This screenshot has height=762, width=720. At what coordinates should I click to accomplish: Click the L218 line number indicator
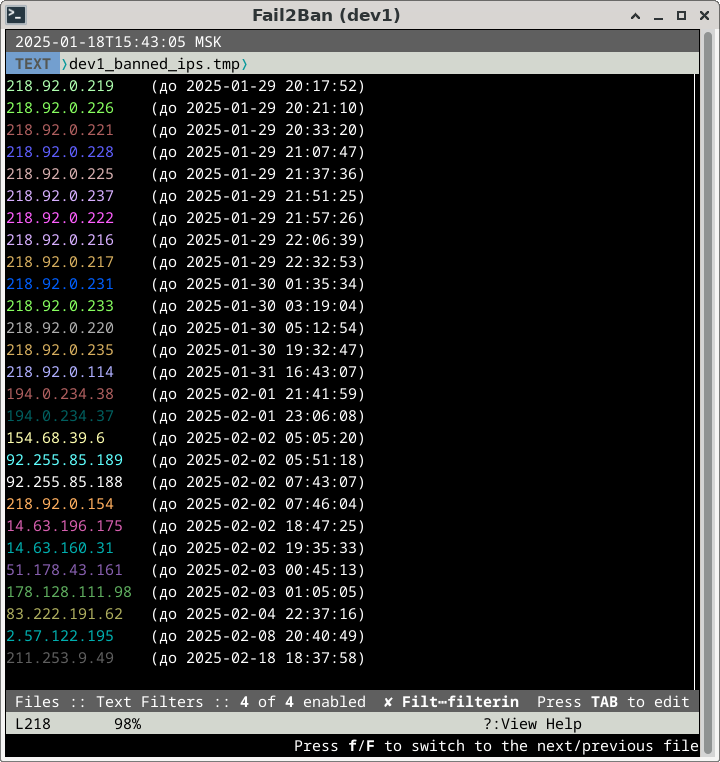tap(33, 724)
